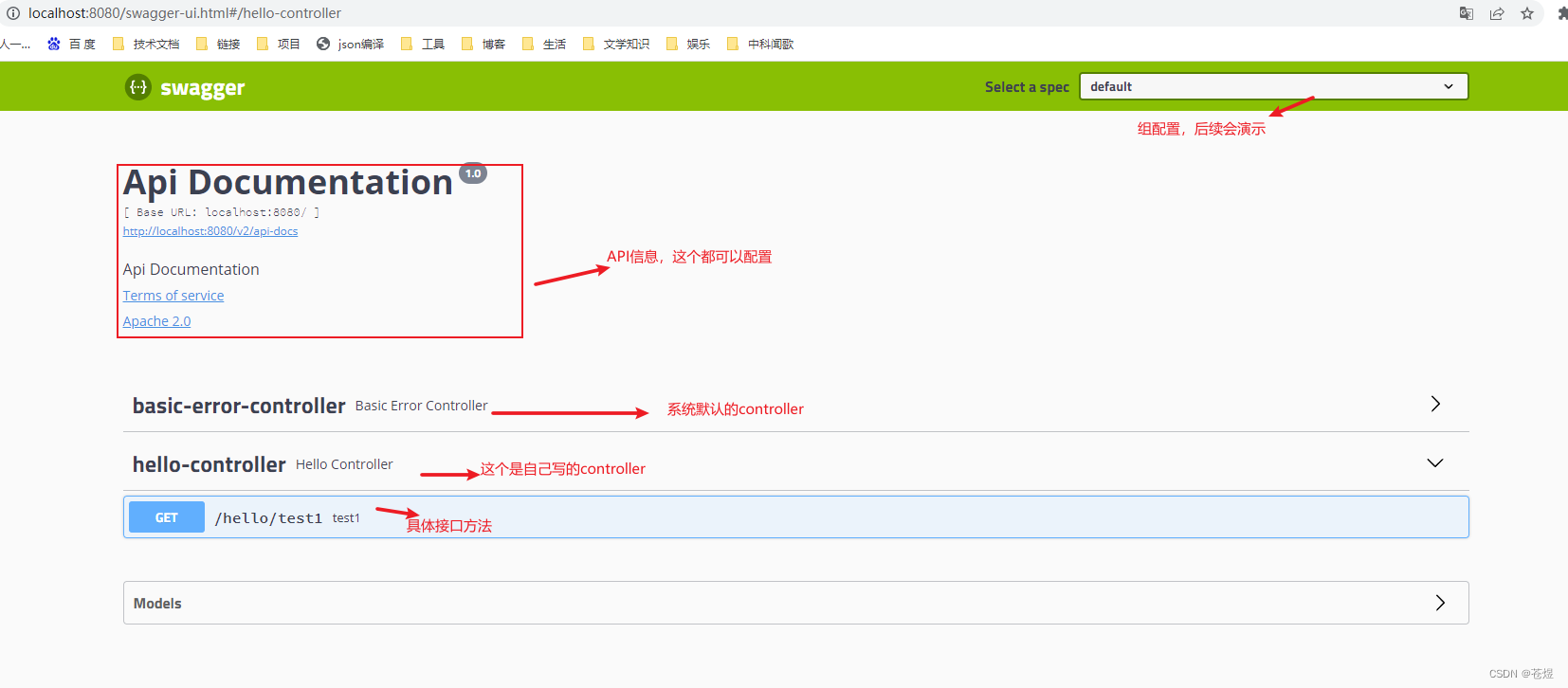Open the 娱乐 bookmark folder

[x=688, y=44]
